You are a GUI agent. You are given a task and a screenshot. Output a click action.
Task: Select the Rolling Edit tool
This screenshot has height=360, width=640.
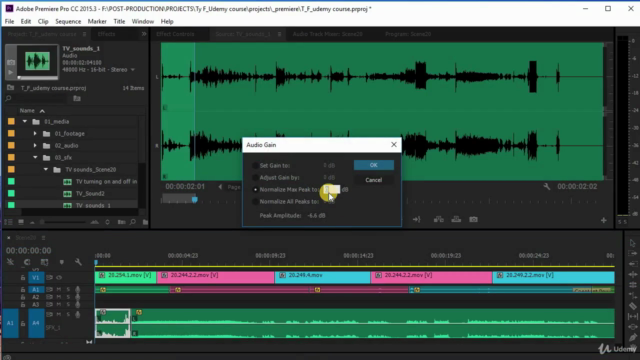(x=632, y=284)
